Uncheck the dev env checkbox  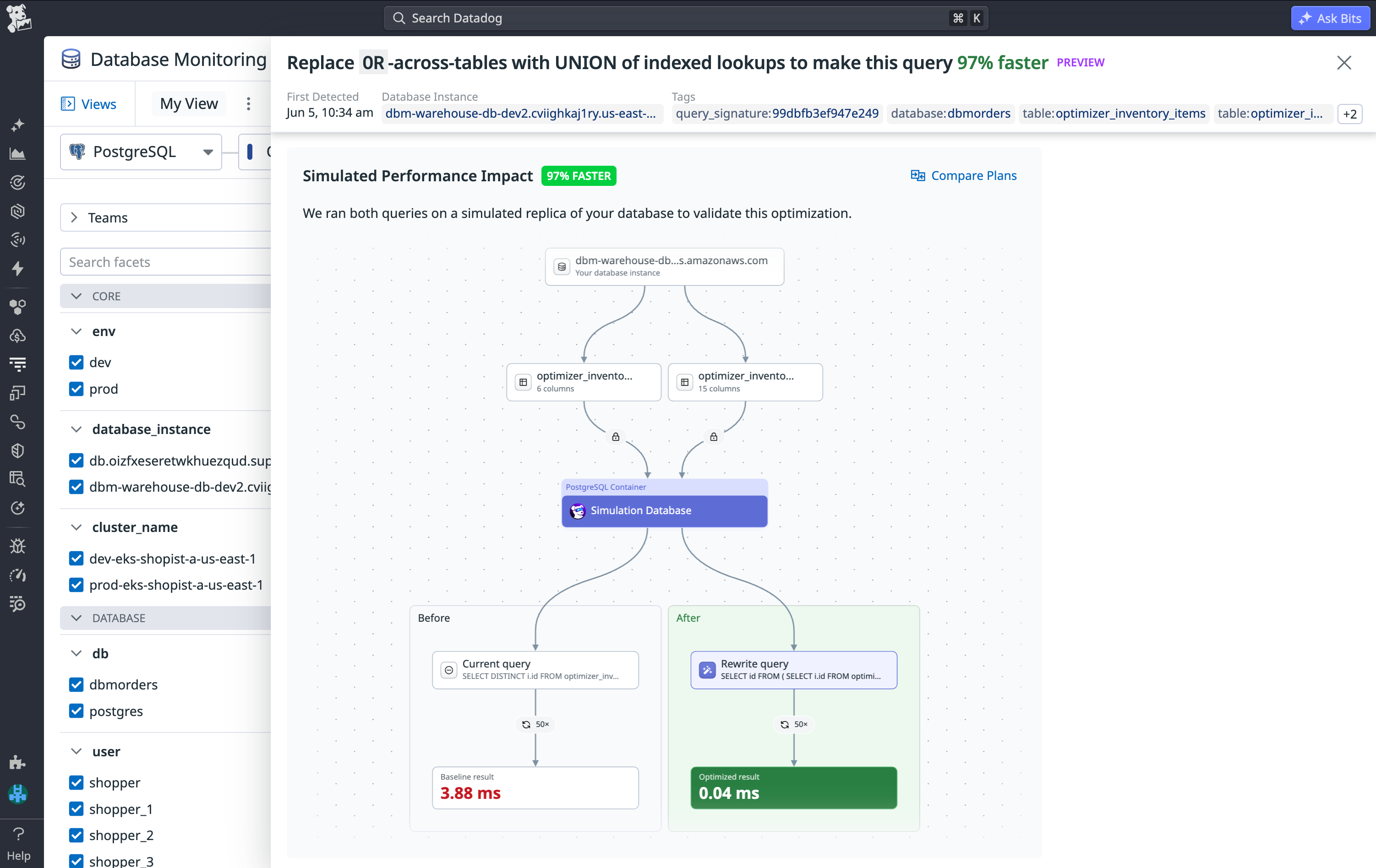pyautogui.click(x=76, y=362)
